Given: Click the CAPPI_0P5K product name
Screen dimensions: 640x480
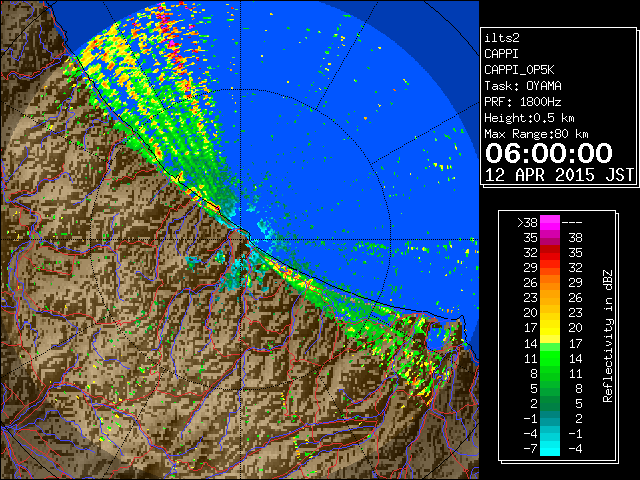Looking at the screenshot, I should [x=519, y=70].
